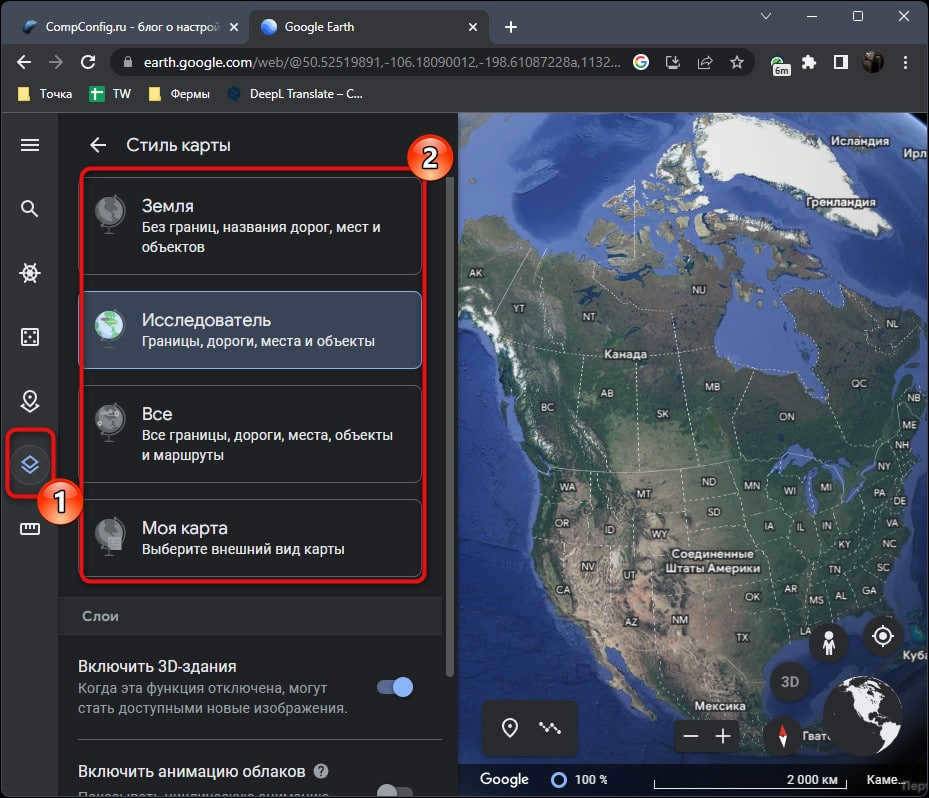This screenshot has width=929, height=798.
Task: Click the Google logo on the map
Action: coord(504,779)
